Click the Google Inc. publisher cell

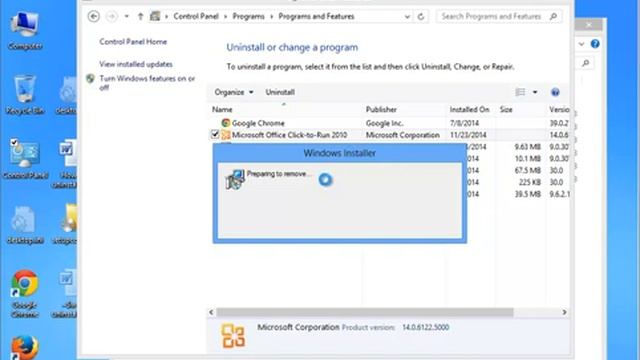[384, 123]
